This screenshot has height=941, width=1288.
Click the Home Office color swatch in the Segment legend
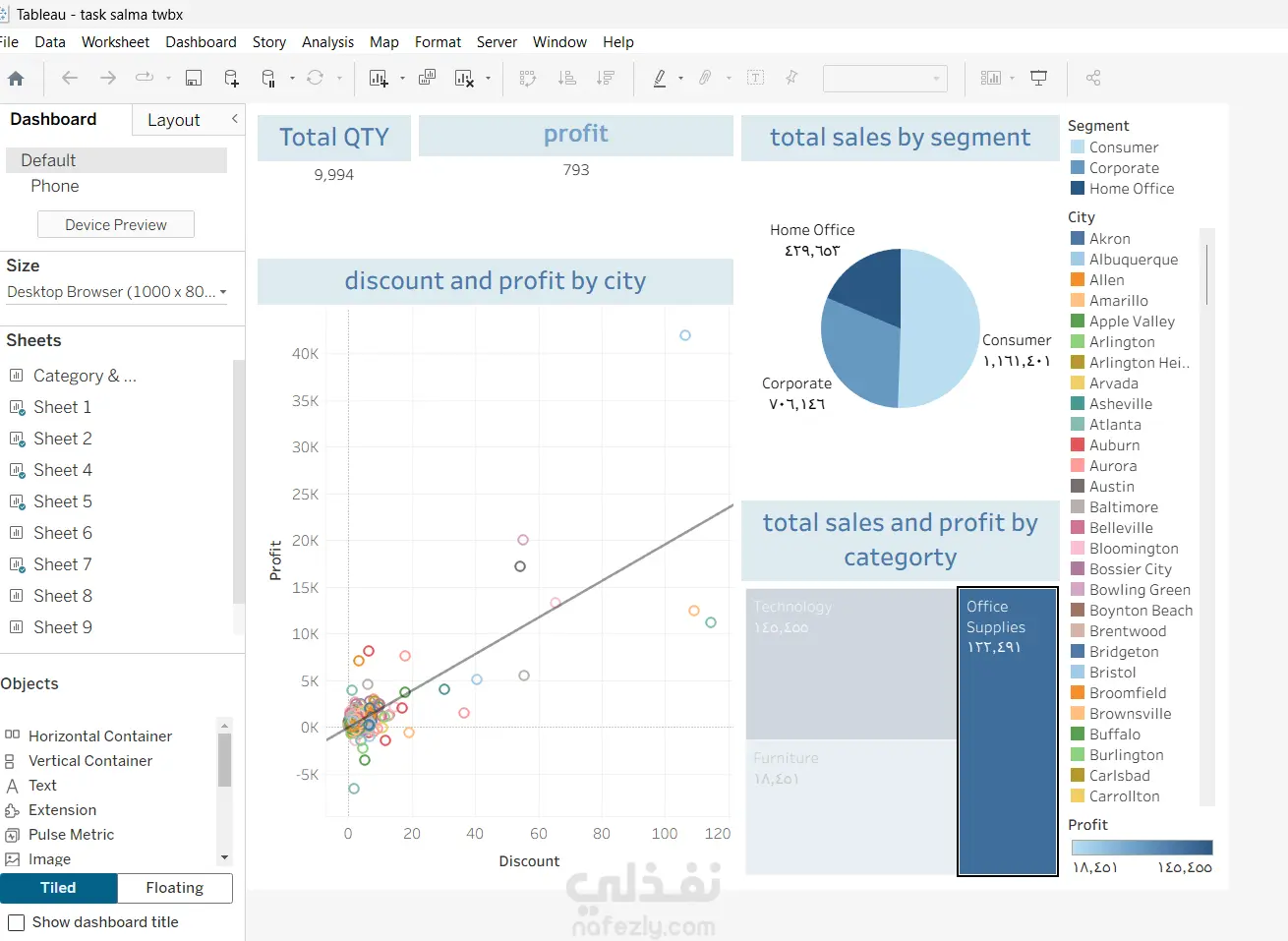coord(1078,189)
